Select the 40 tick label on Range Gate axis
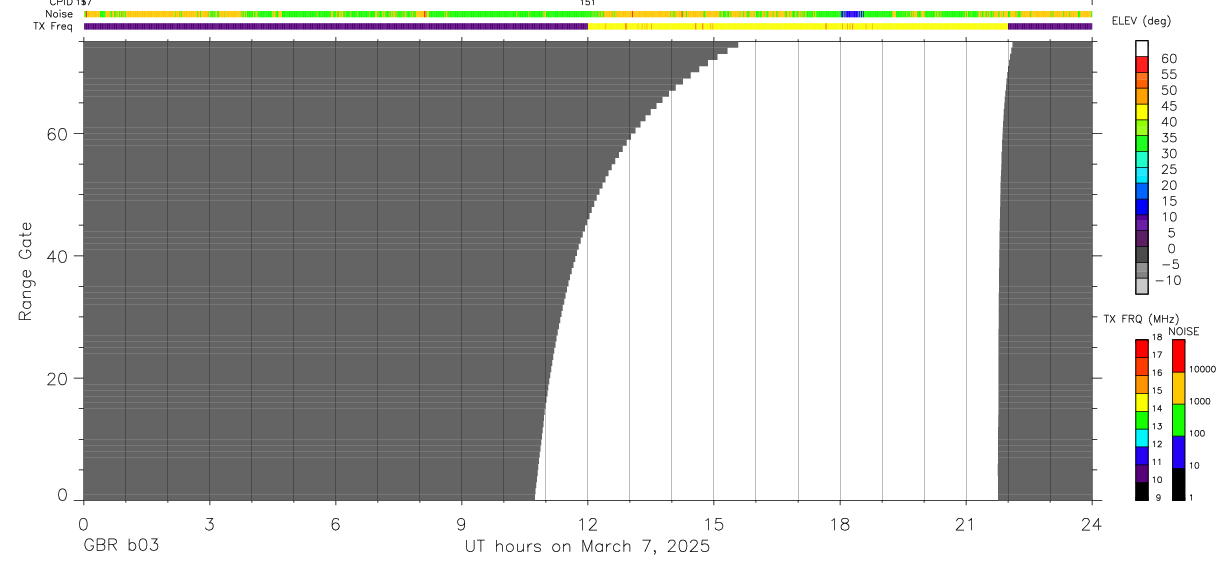 click(x=59, y=256)
